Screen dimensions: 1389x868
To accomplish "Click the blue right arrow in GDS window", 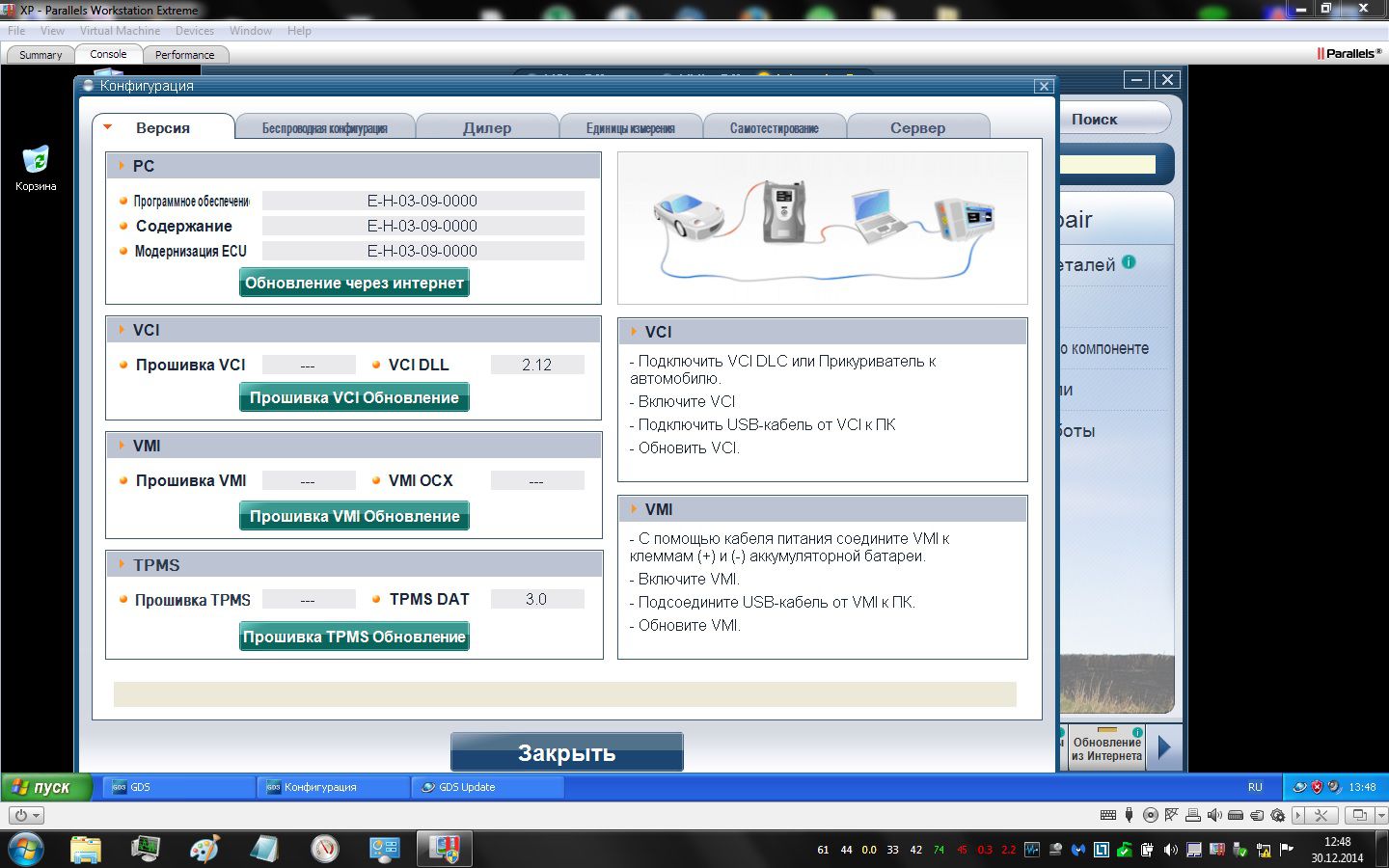I will tap(1164, 747).
